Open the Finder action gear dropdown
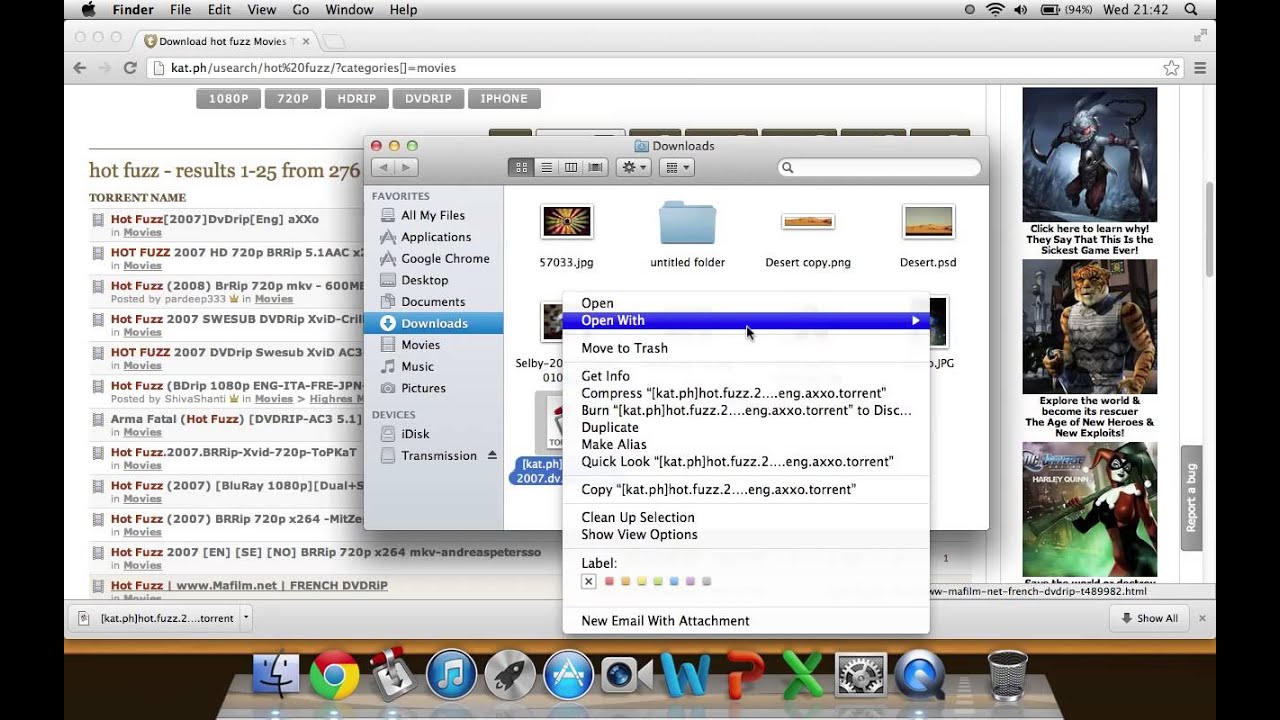The width and height of the screenshot is (1280, 720). (635, 168)
